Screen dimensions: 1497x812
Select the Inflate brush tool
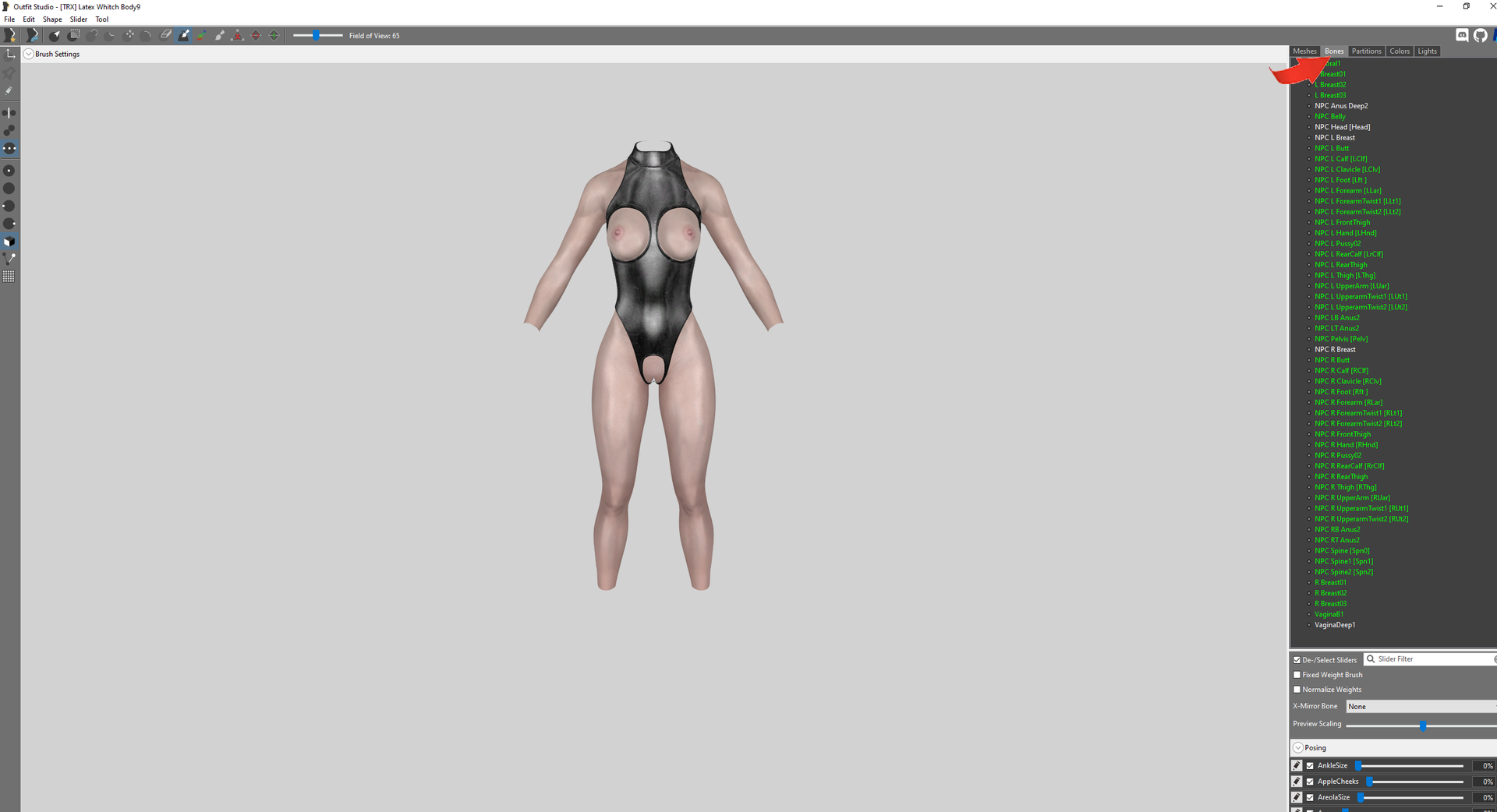pos(93,35)
